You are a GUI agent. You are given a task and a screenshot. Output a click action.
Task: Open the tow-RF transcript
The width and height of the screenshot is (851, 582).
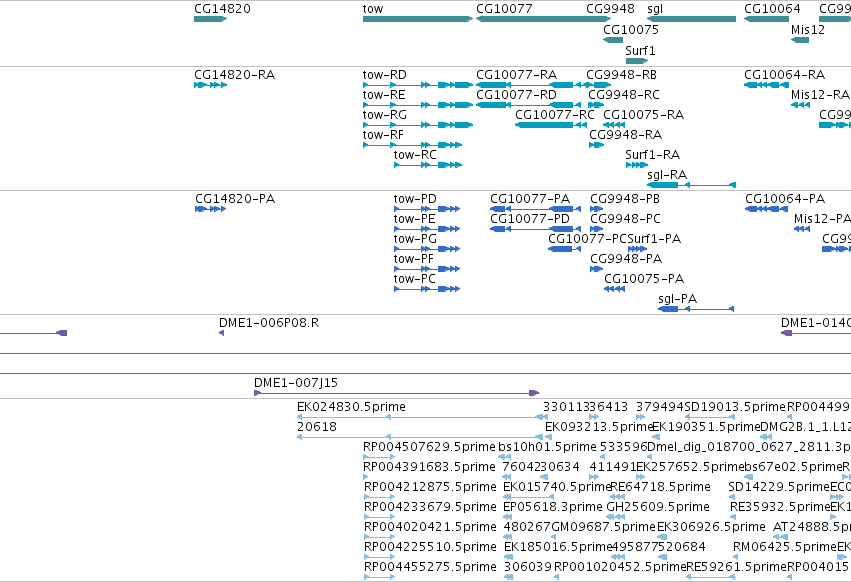coord(412,145)
